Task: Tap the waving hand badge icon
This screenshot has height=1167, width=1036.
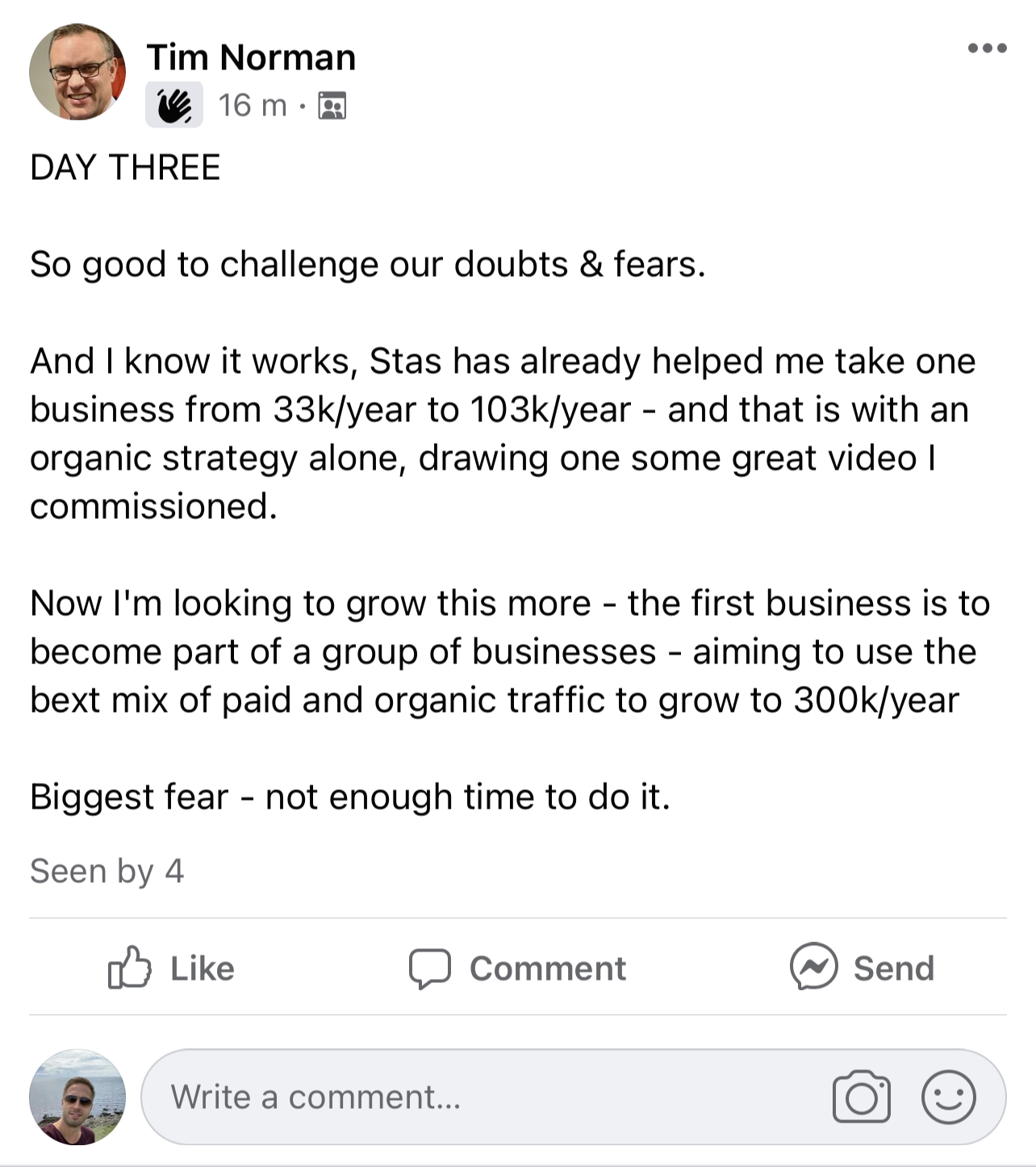Action: pyautogui.click(x=174, y=106)
